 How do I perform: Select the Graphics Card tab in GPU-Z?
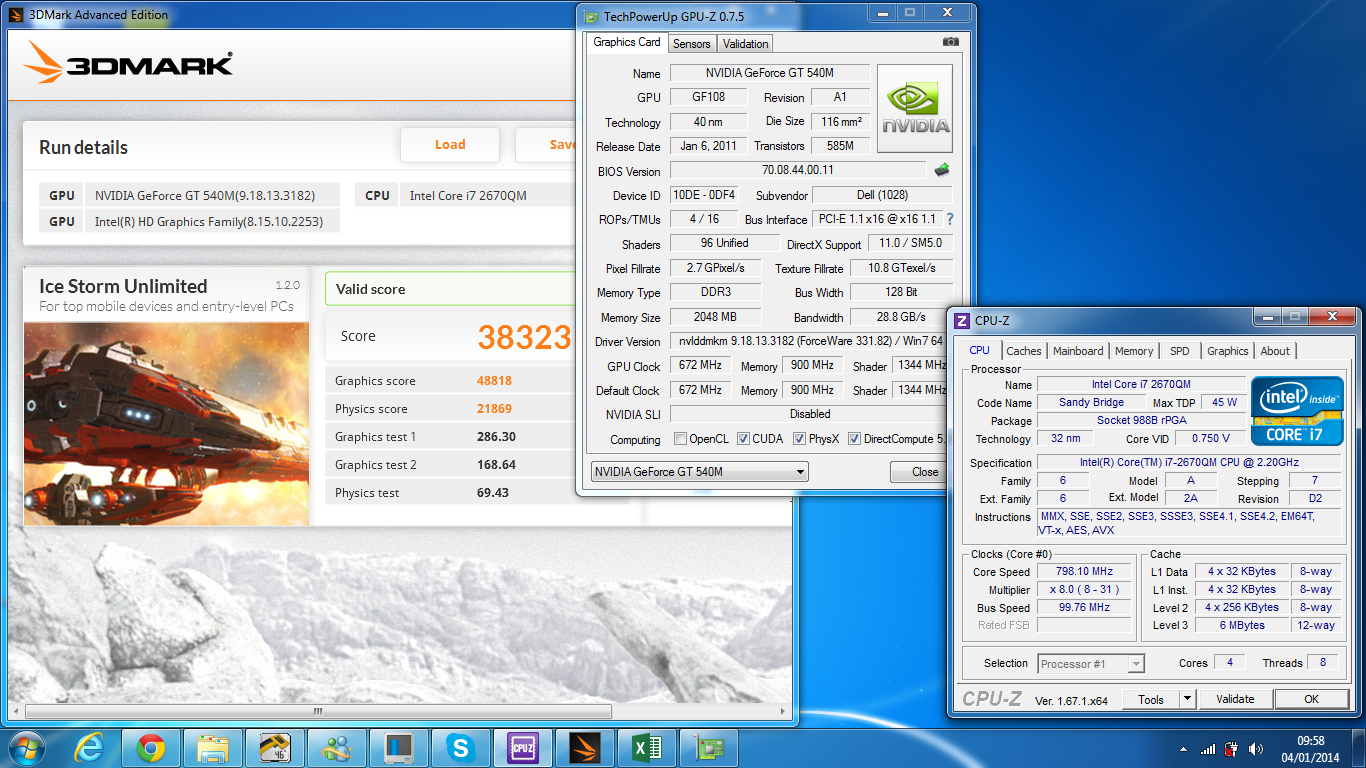[627, 42]
